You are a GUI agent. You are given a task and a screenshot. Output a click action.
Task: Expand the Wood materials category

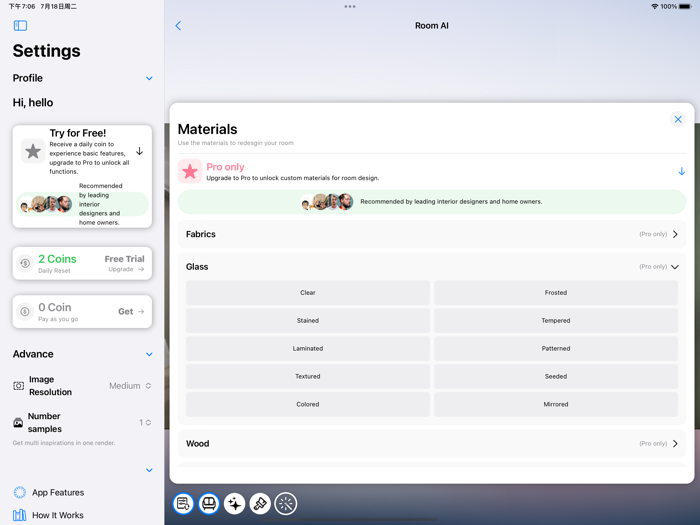tap(432, 443)
